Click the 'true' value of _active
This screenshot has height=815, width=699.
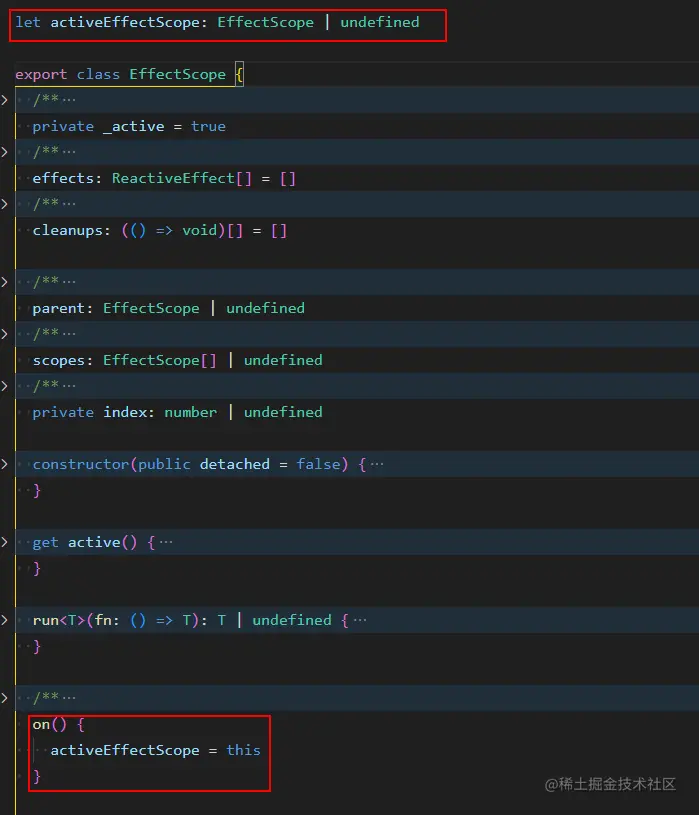208,126
